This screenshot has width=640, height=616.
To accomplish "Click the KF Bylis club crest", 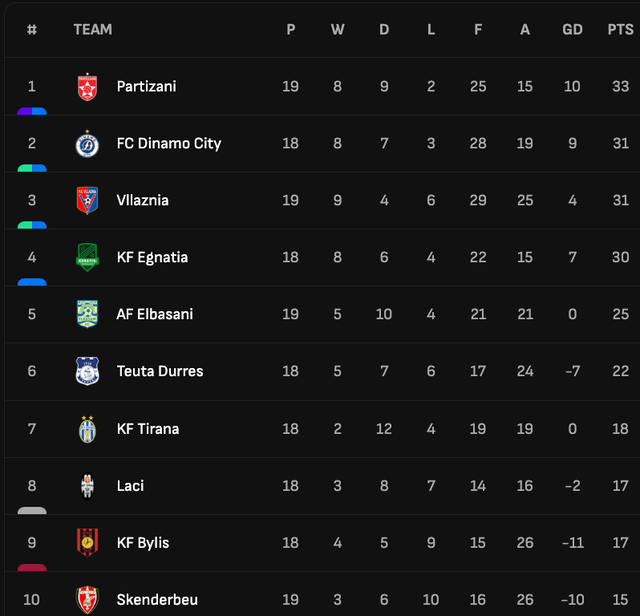I will 87,543.
